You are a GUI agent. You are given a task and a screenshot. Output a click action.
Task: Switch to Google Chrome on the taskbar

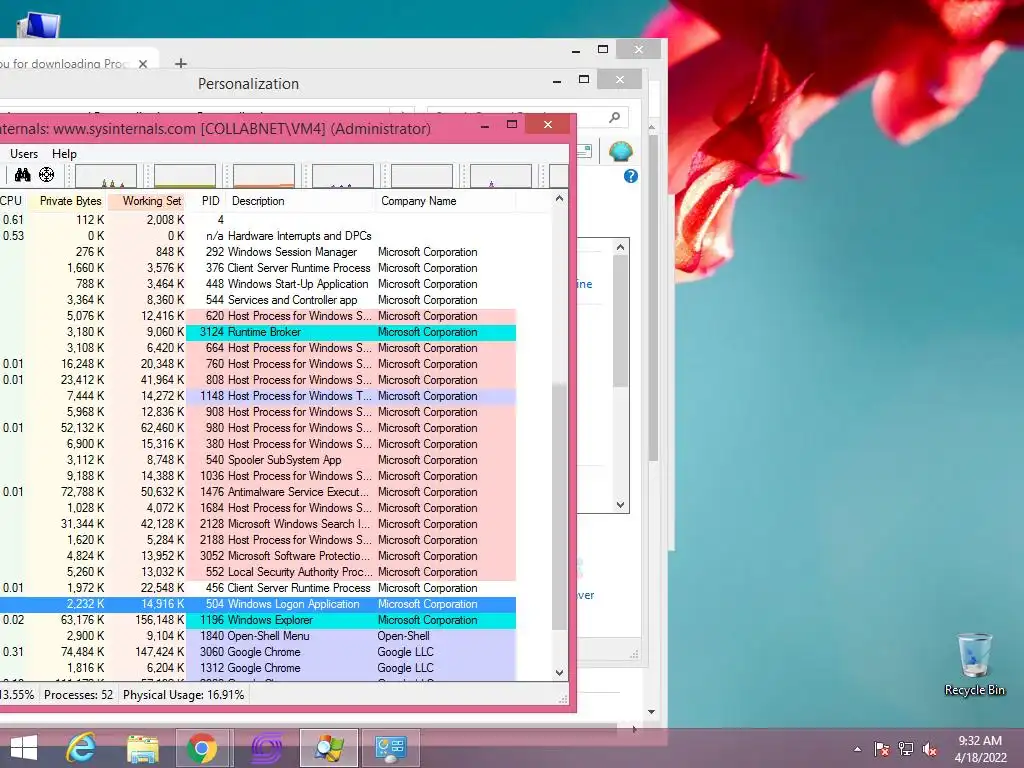(x=202, y=748)
